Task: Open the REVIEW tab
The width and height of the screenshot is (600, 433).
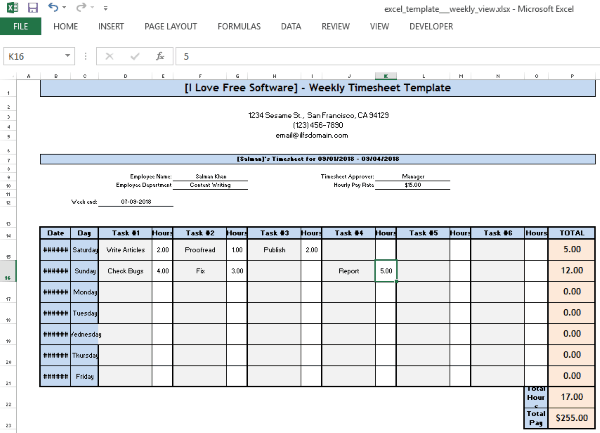Action: (x=336, y=26)
